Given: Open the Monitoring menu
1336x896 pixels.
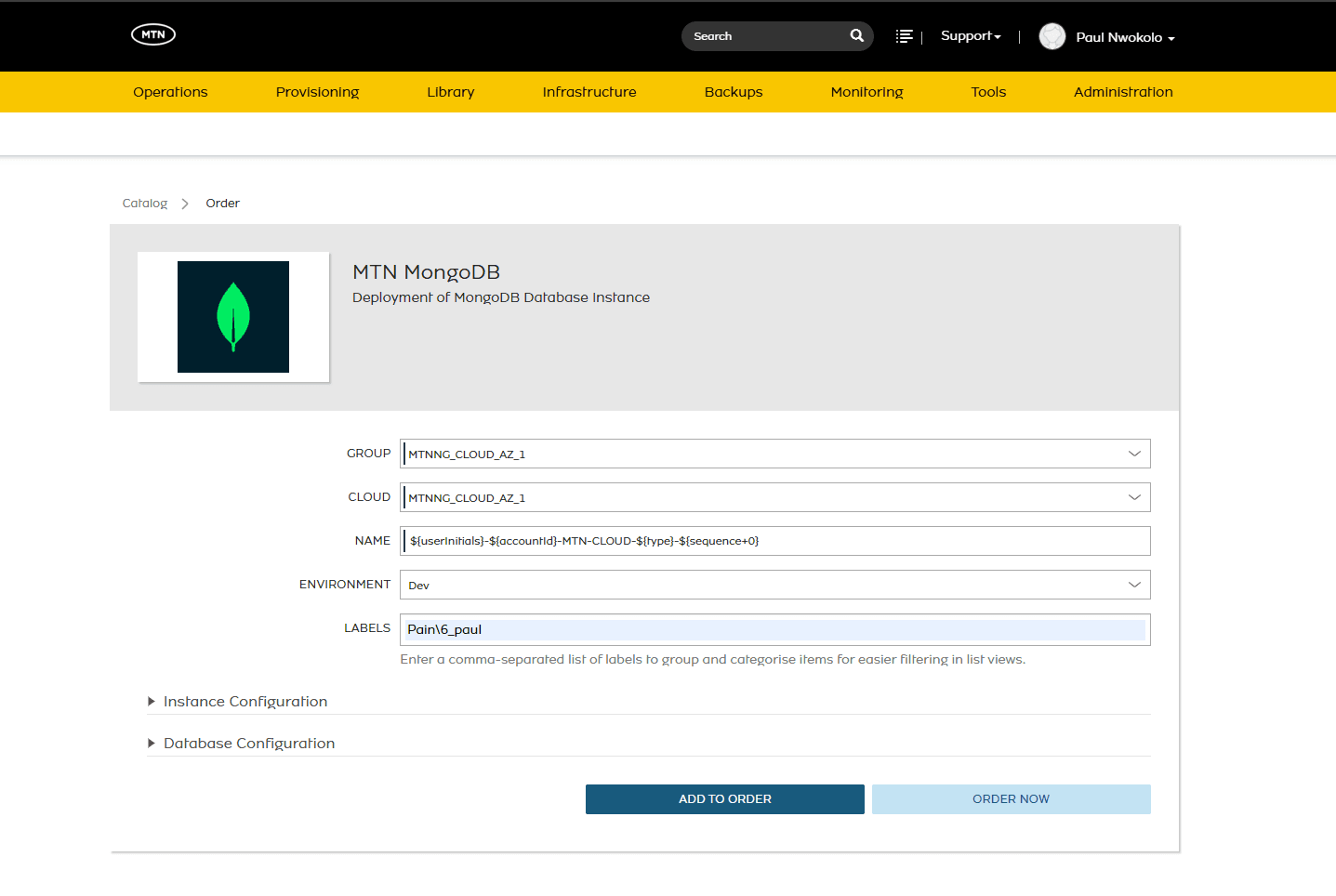Looking at the screenshot, I should 867,92.
